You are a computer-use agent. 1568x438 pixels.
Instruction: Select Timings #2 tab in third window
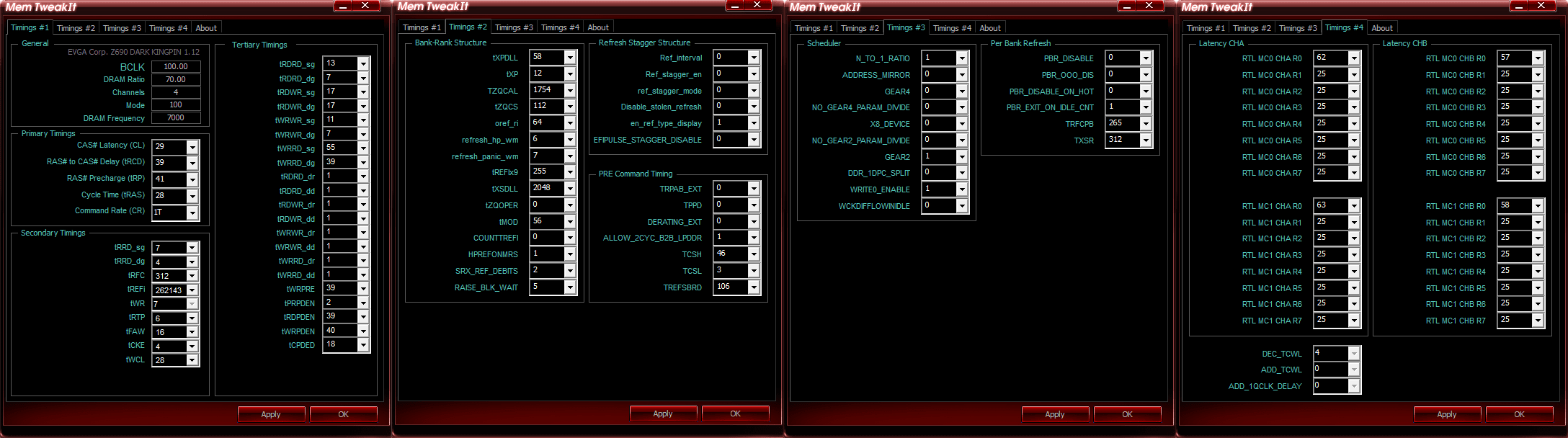860,28
